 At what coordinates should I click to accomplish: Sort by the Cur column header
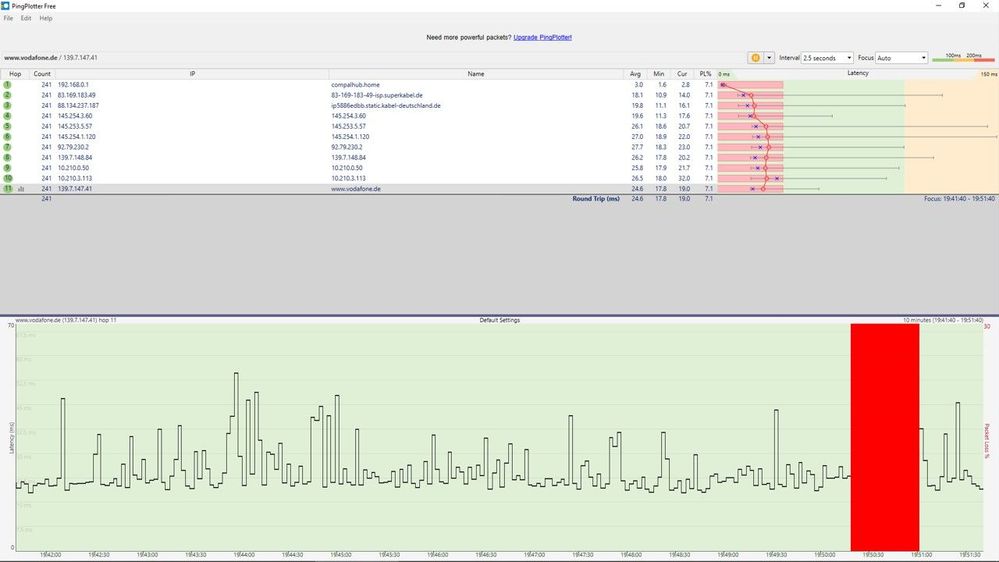(x=682, y=74)
